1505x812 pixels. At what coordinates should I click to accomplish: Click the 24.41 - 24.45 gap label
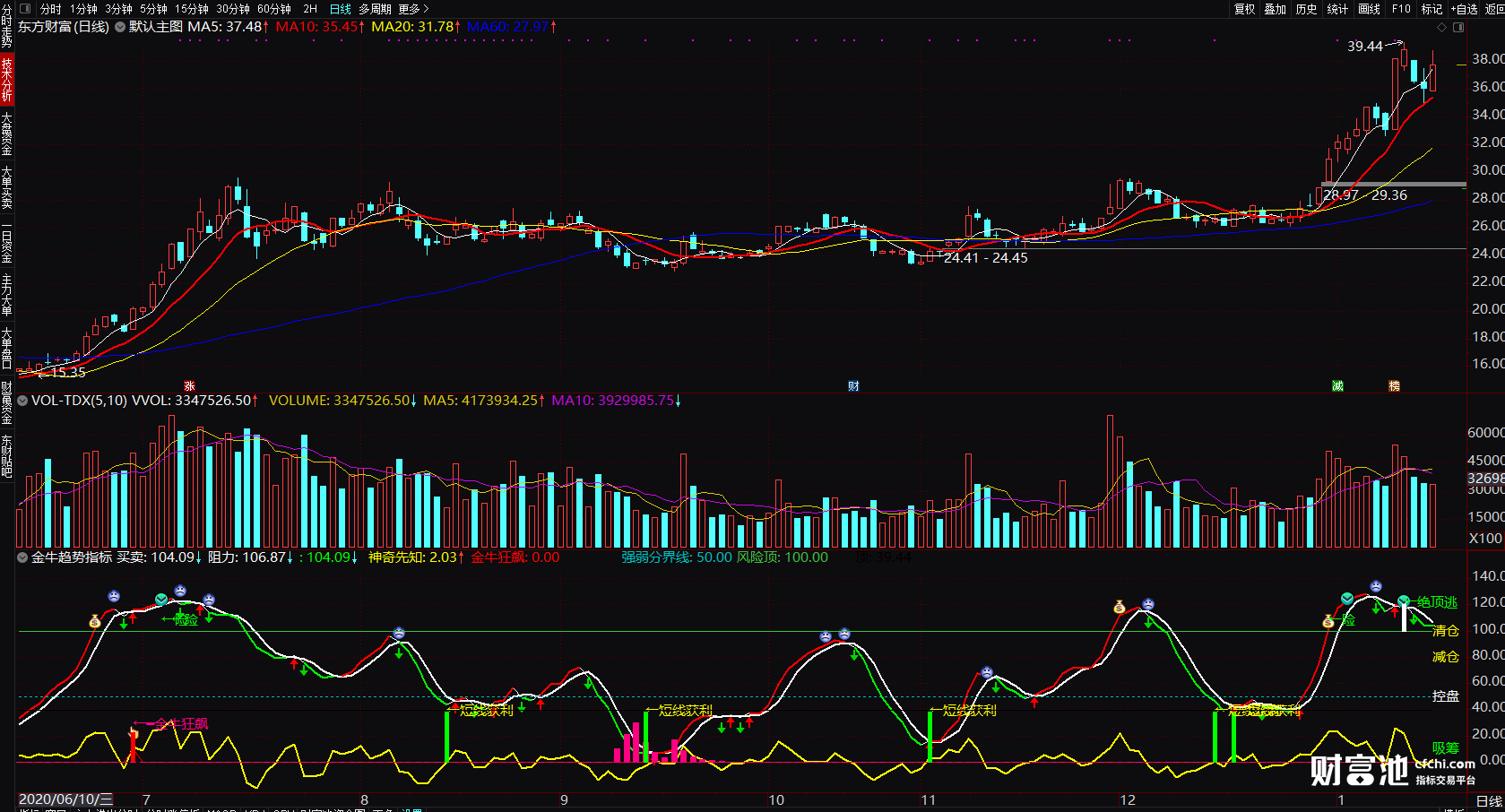point(986,258)
